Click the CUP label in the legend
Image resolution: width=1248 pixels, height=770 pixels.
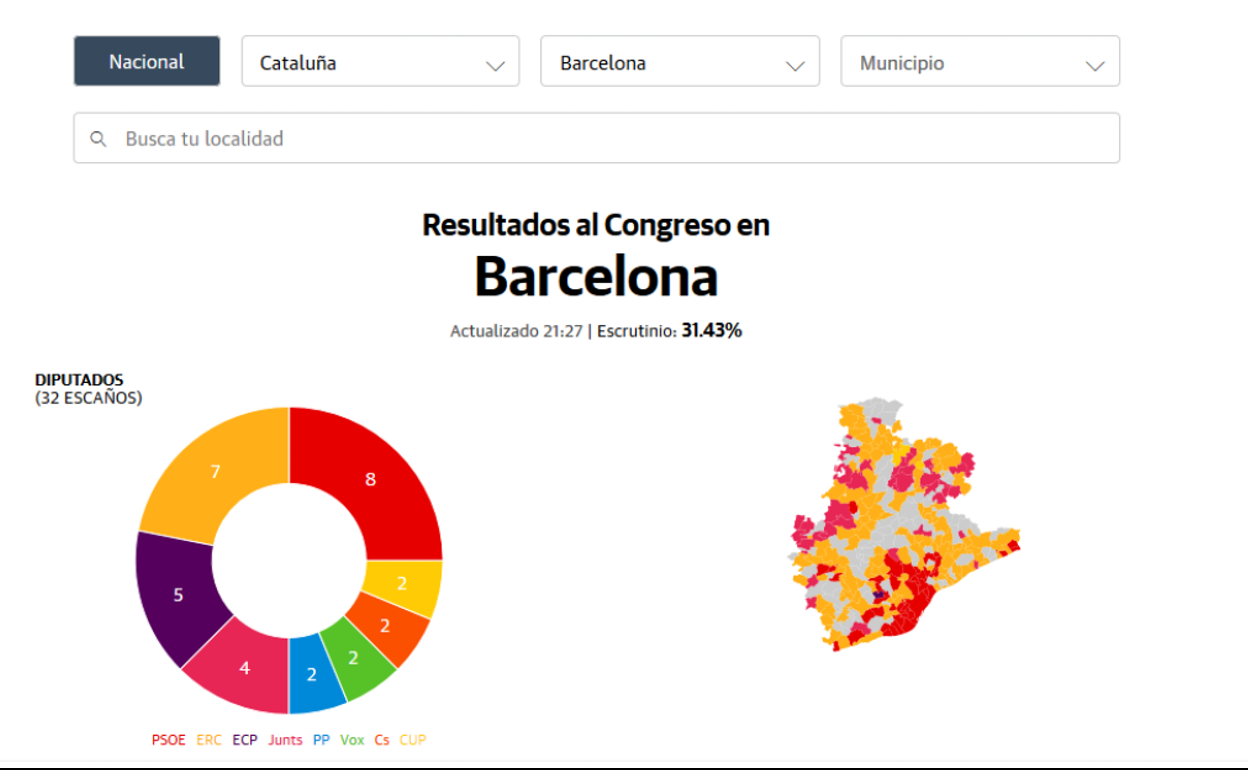[413, 740]
